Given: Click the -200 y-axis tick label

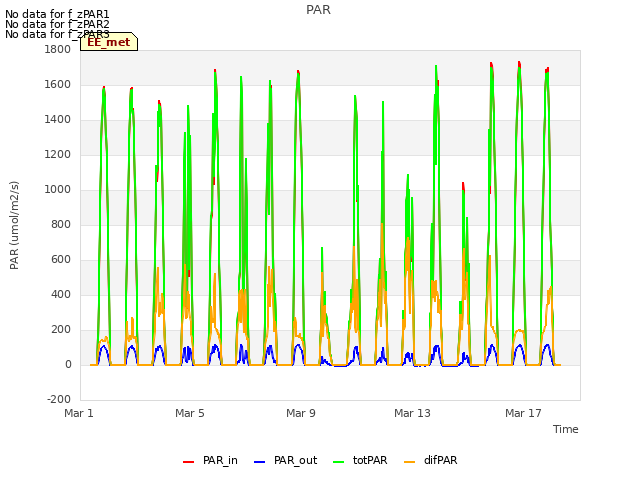Looking at the screenshot, I should pos(59,400).
